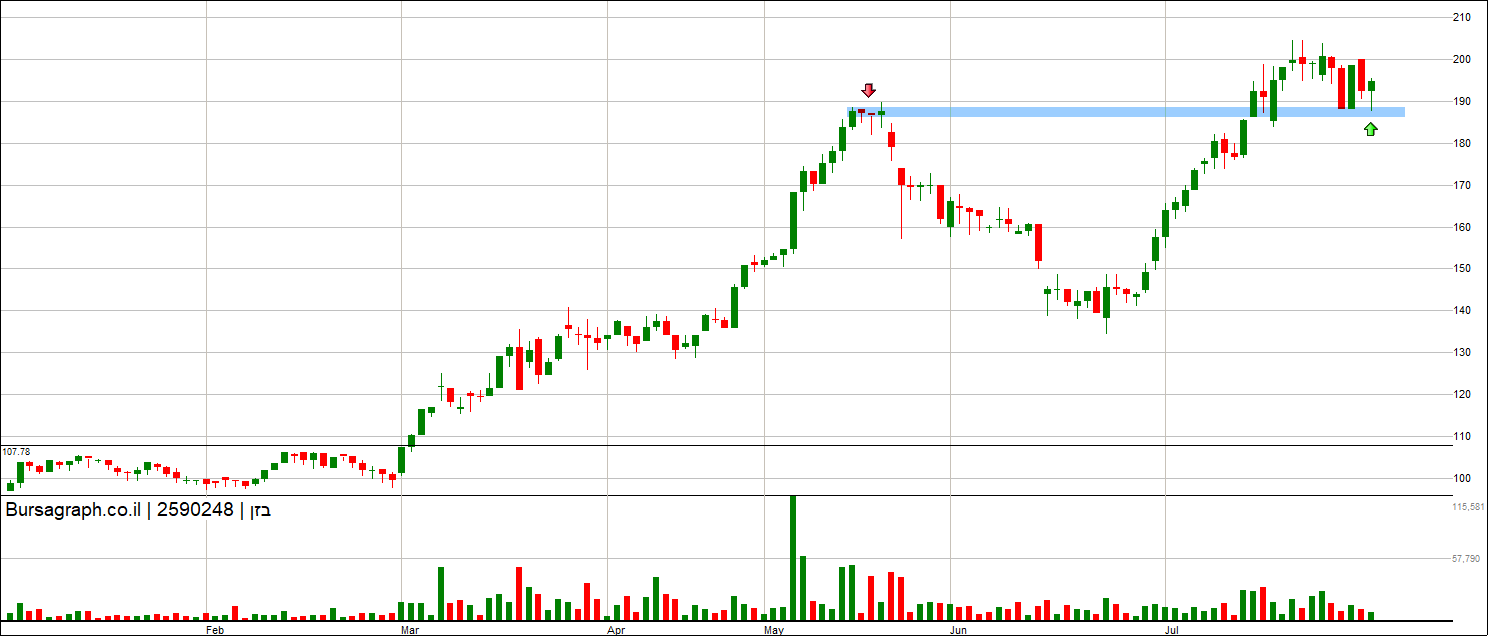Image resolution: width=1488 pixels, height=636 pixels.
Task: Pick the 100 price axis label
Action: 1461,479
